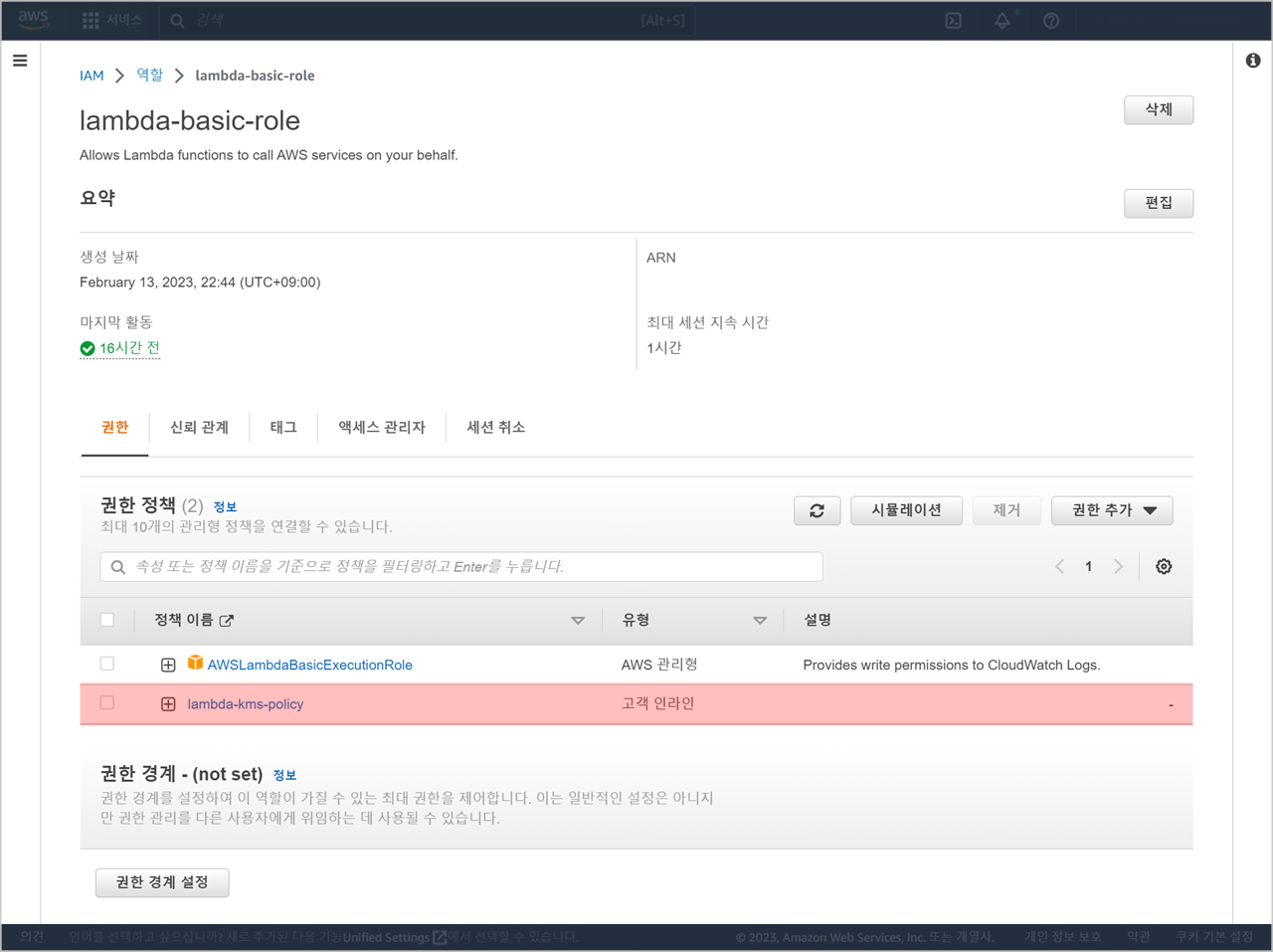Switch to the 신뢰 관계 tab
This screenshot has height=952, width=1273.
pos(199,427)
